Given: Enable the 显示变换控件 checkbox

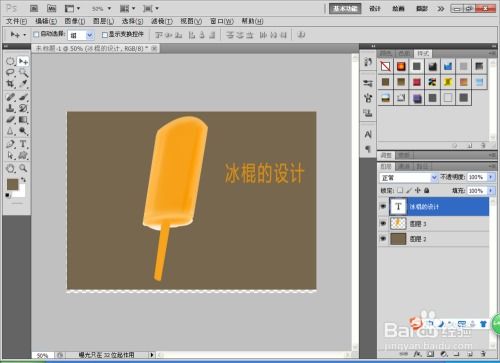Looking at the screenshot, I should pos(105,35).
